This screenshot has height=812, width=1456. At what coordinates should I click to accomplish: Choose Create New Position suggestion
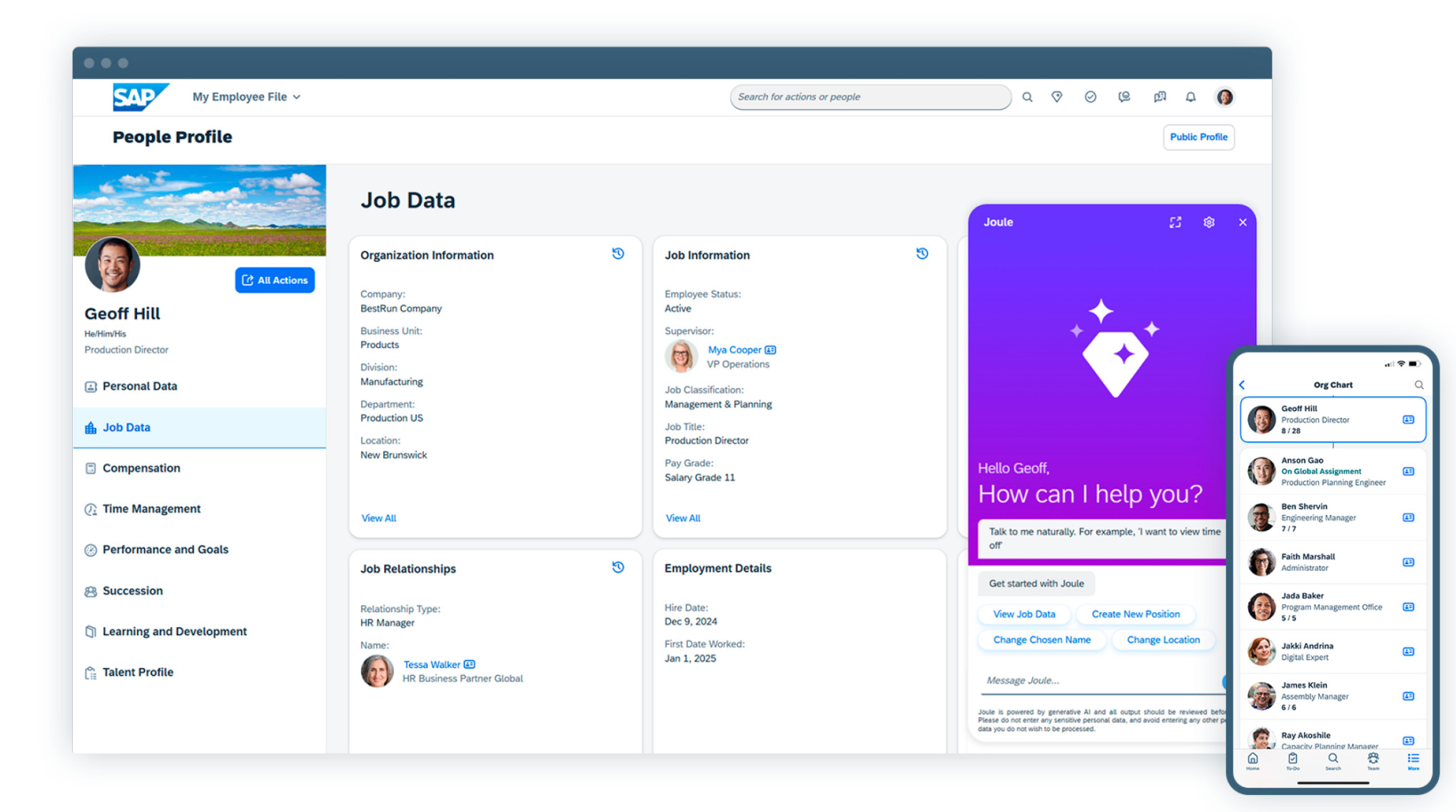pyautogui.click(x=1136, y=614)
